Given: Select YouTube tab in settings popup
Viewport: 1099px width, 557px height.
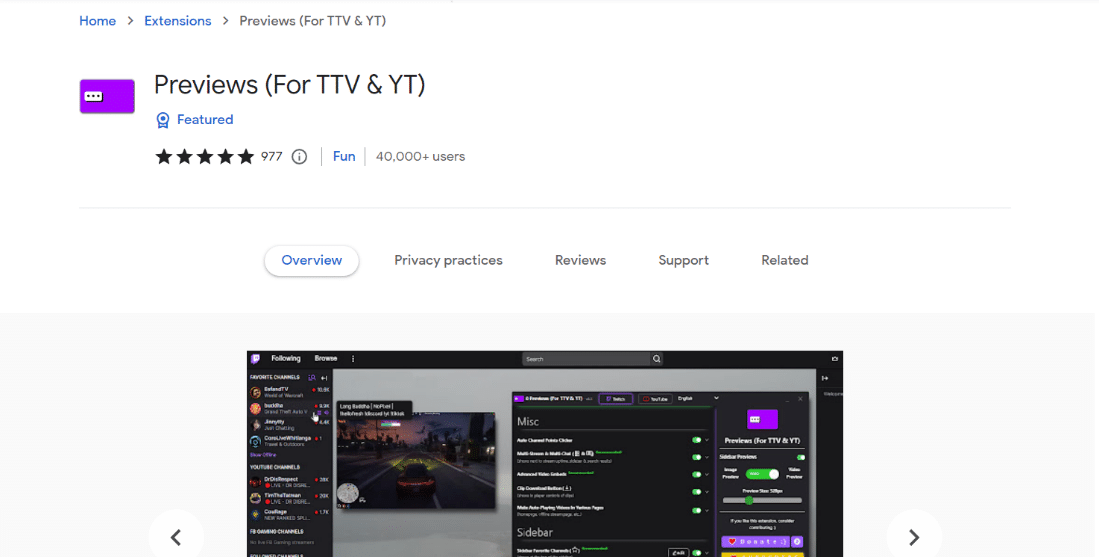Looking at the screenshot, I should (x=655, y=399).
